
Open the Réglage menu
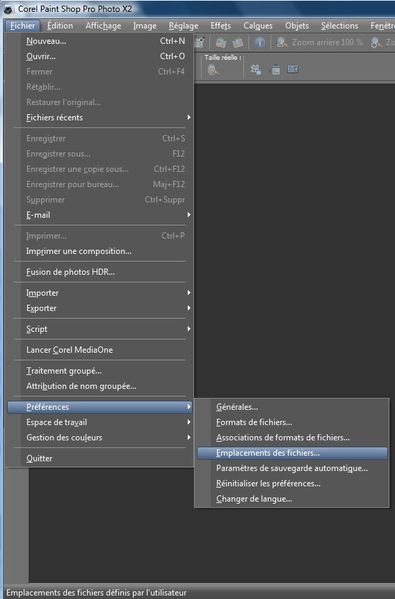click(x=184, y=26)
